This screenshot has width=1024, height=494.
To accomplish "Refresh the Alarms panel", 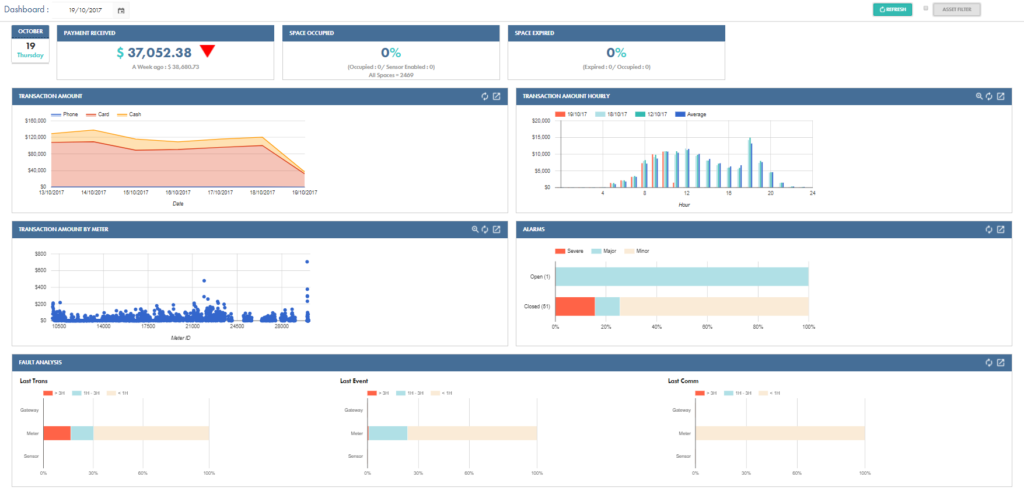I will (x=989, y=229).
